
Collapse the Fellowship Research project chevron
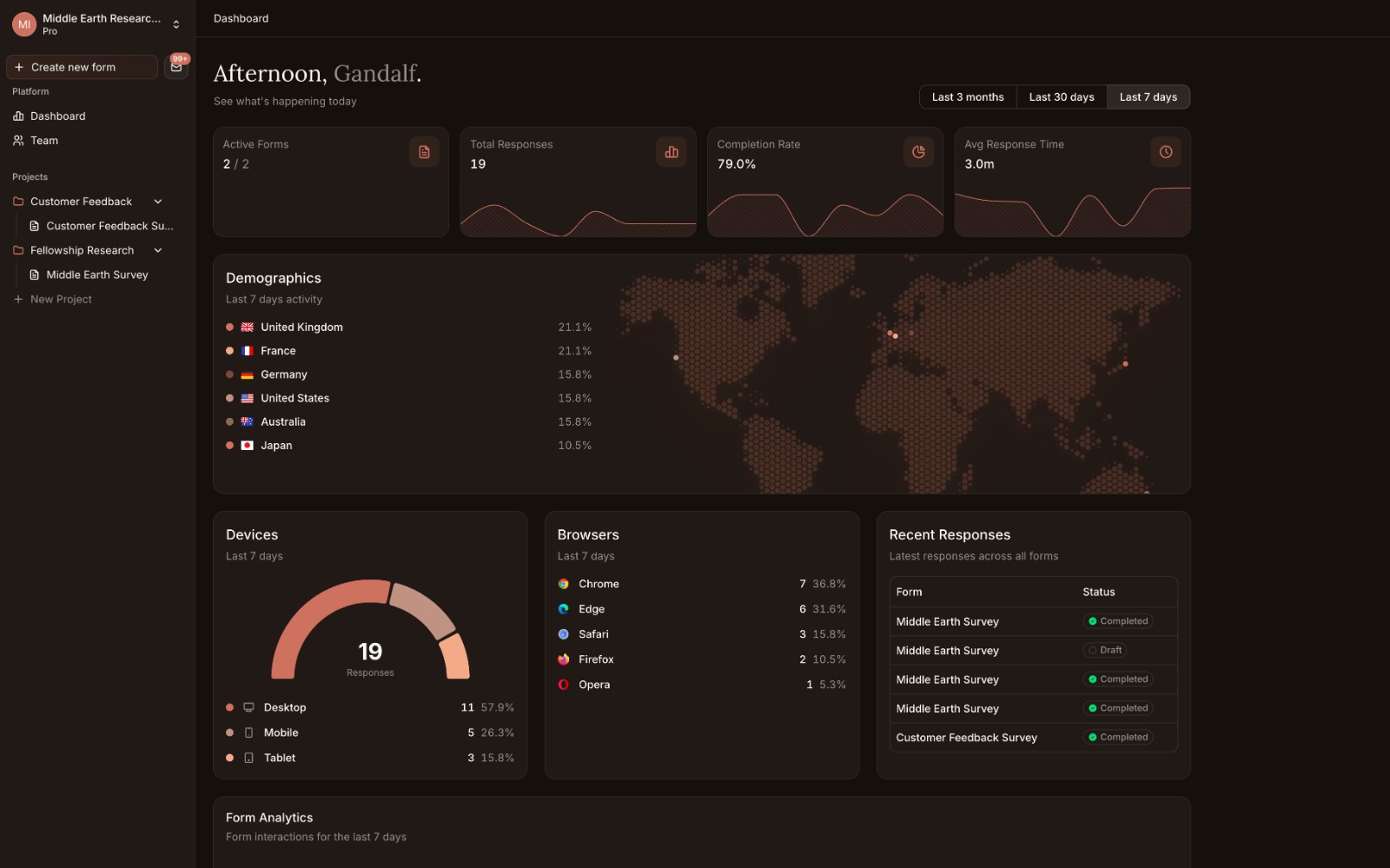[x=158, y=250]
